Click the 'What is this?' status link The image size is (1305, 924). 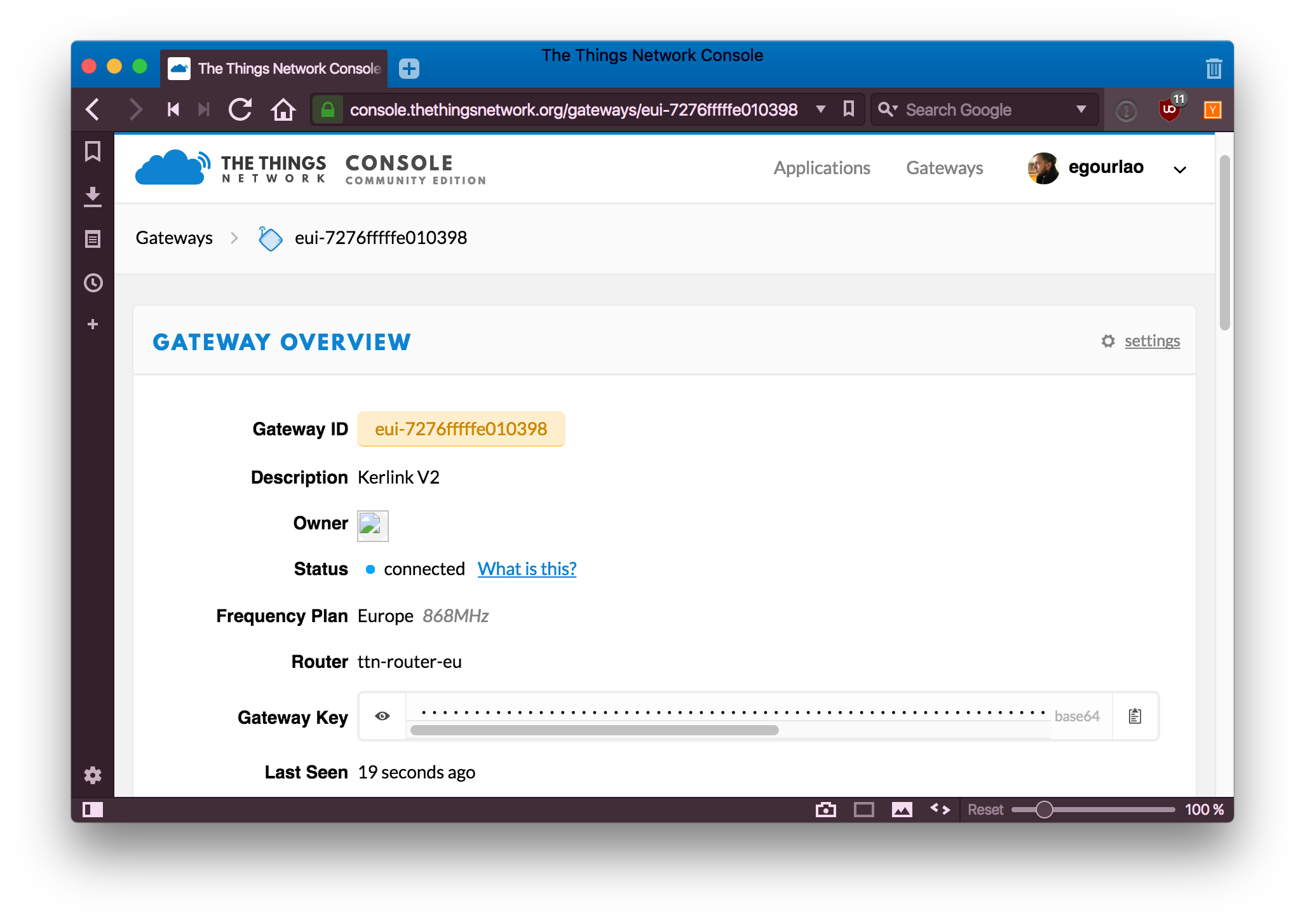click(x=527, y=569)
